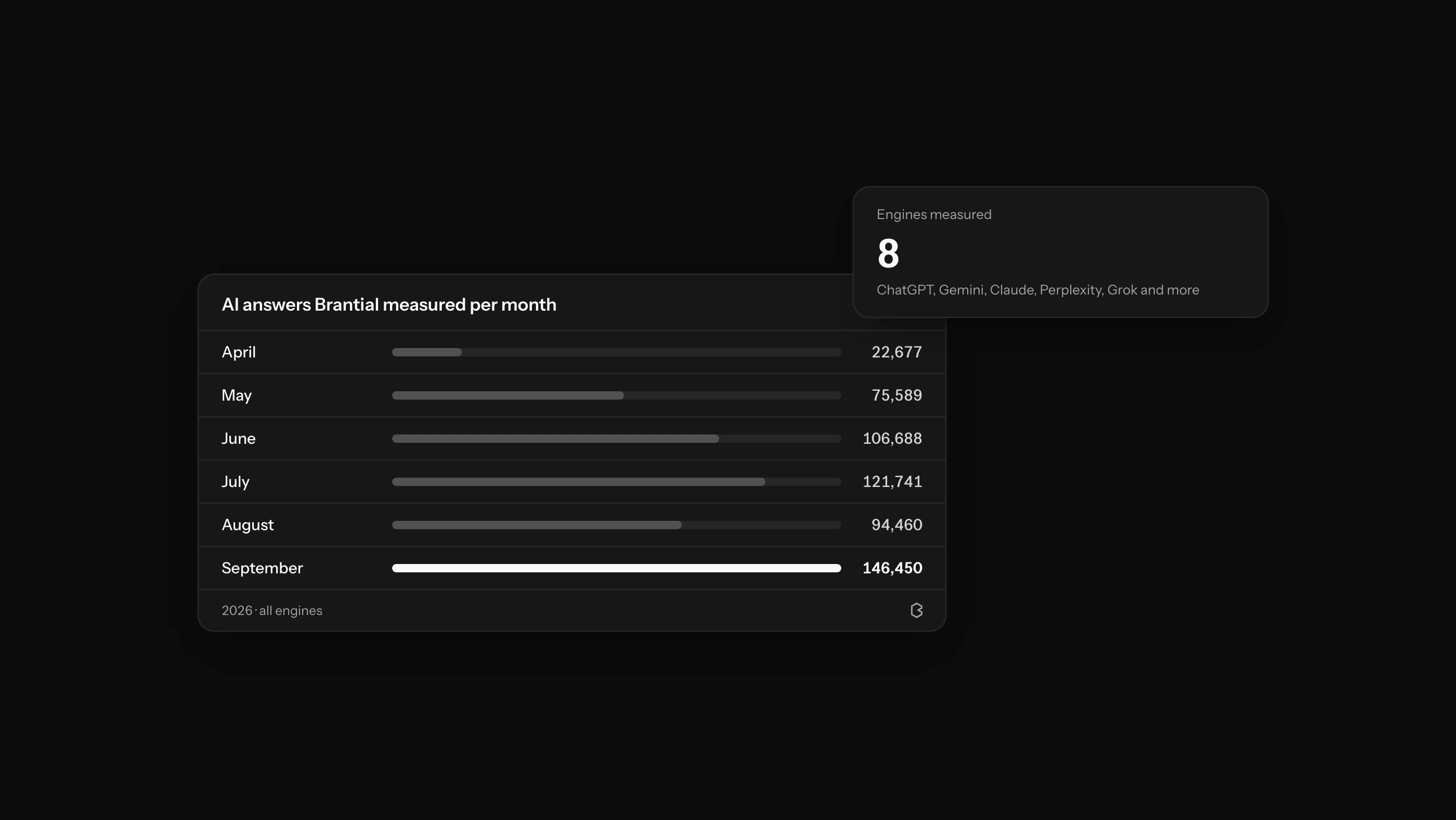1456x820 pixels.
Task: Select the June month label
Action: coord(239,438)
